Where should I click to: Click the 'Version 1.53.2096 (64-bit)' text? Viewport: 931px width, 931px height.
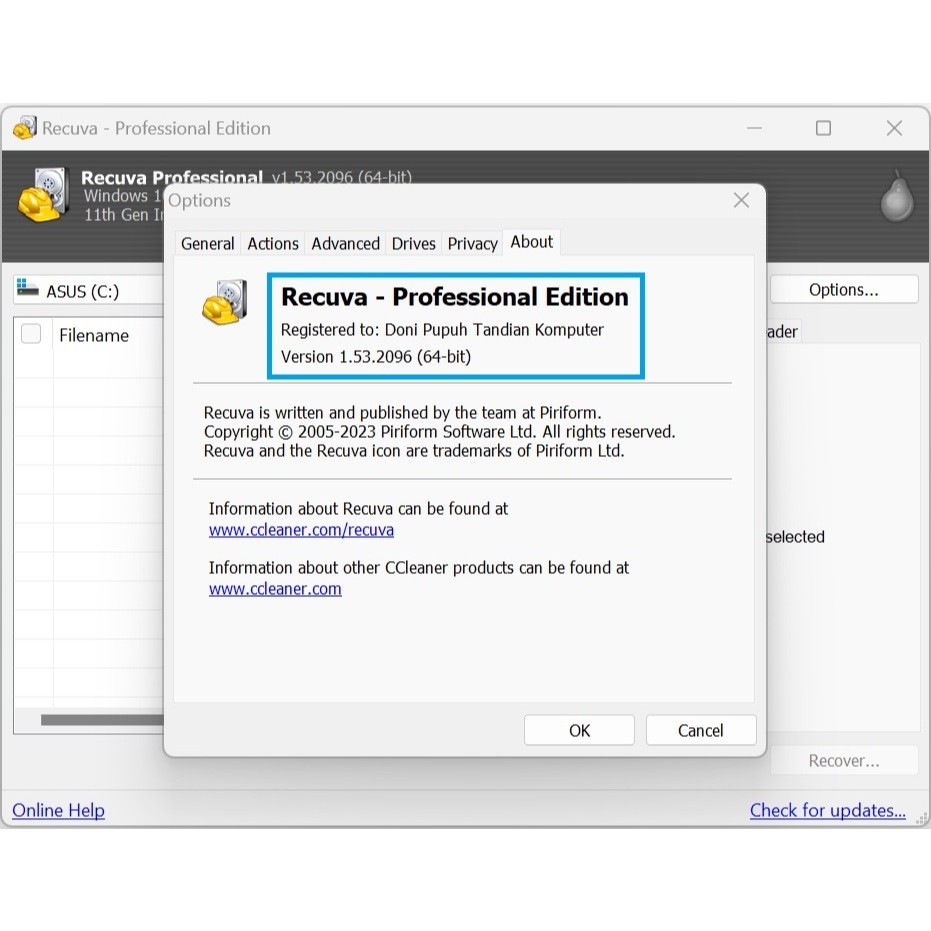(376, 357)
